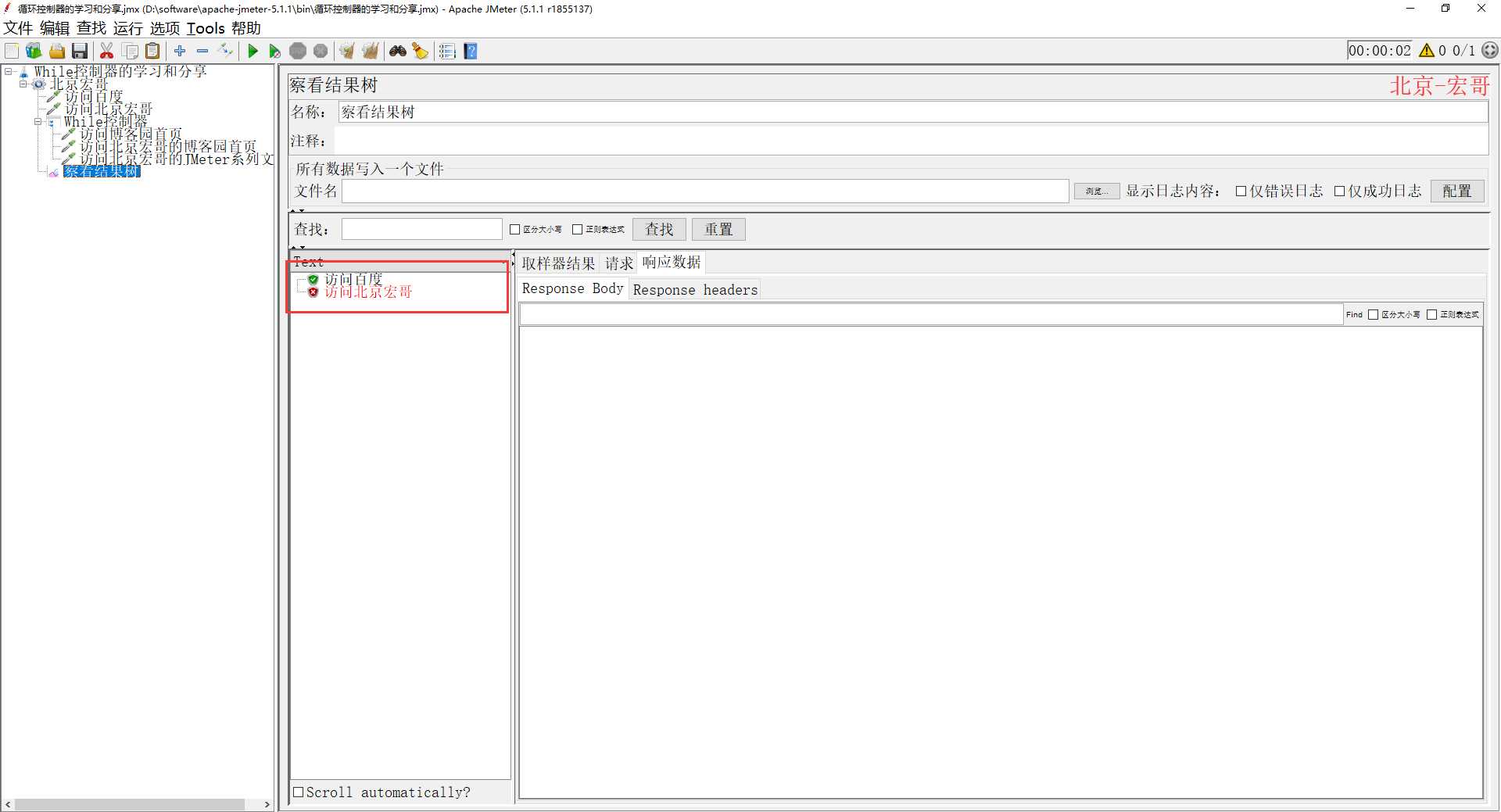1501x812 pixels.
Task: Click the 名称 input field
Action: 912,113
